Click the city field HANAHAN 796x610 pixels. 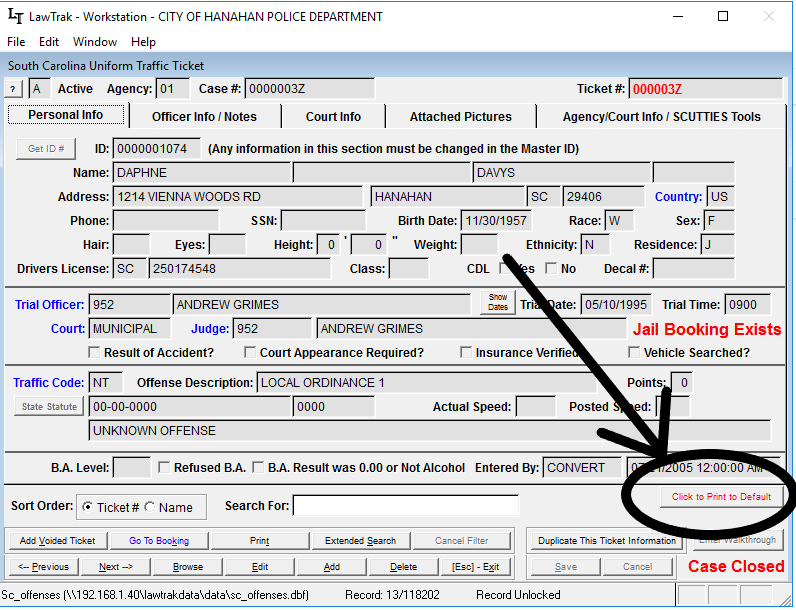point(448,196)
